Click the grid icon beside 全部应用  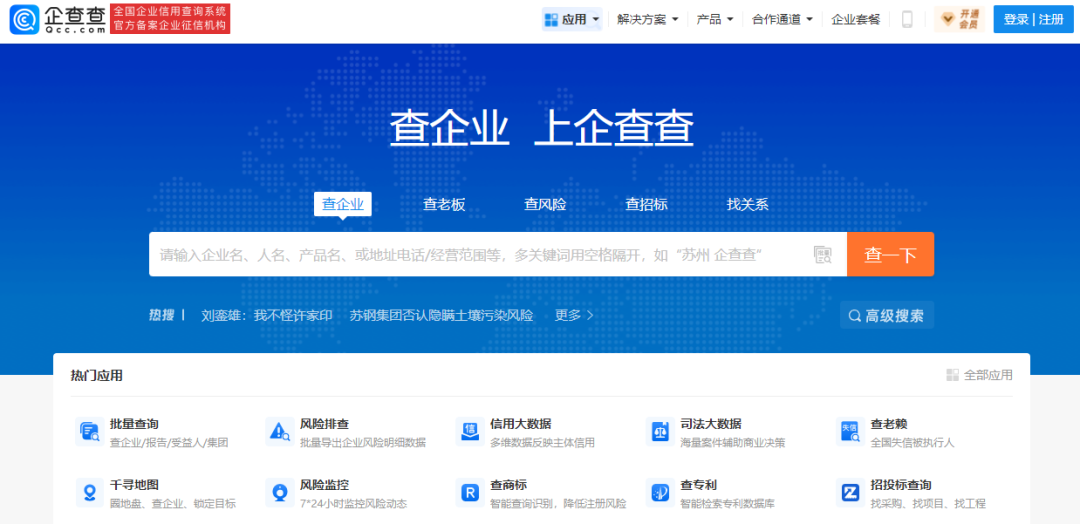pos(953,375)
